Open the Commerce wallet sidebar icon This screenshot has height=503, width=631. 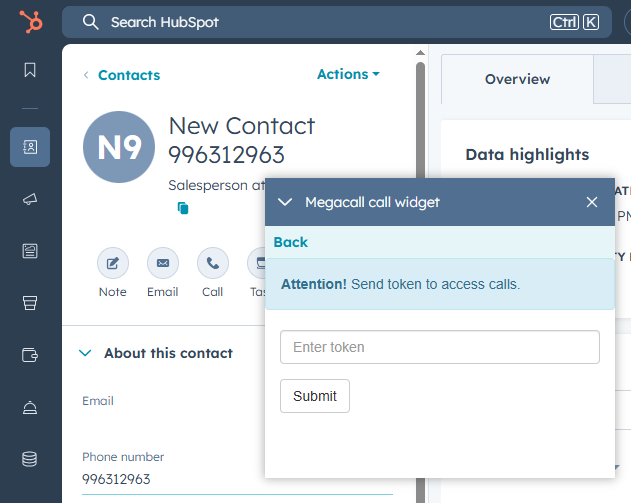(x=30, y=355)
